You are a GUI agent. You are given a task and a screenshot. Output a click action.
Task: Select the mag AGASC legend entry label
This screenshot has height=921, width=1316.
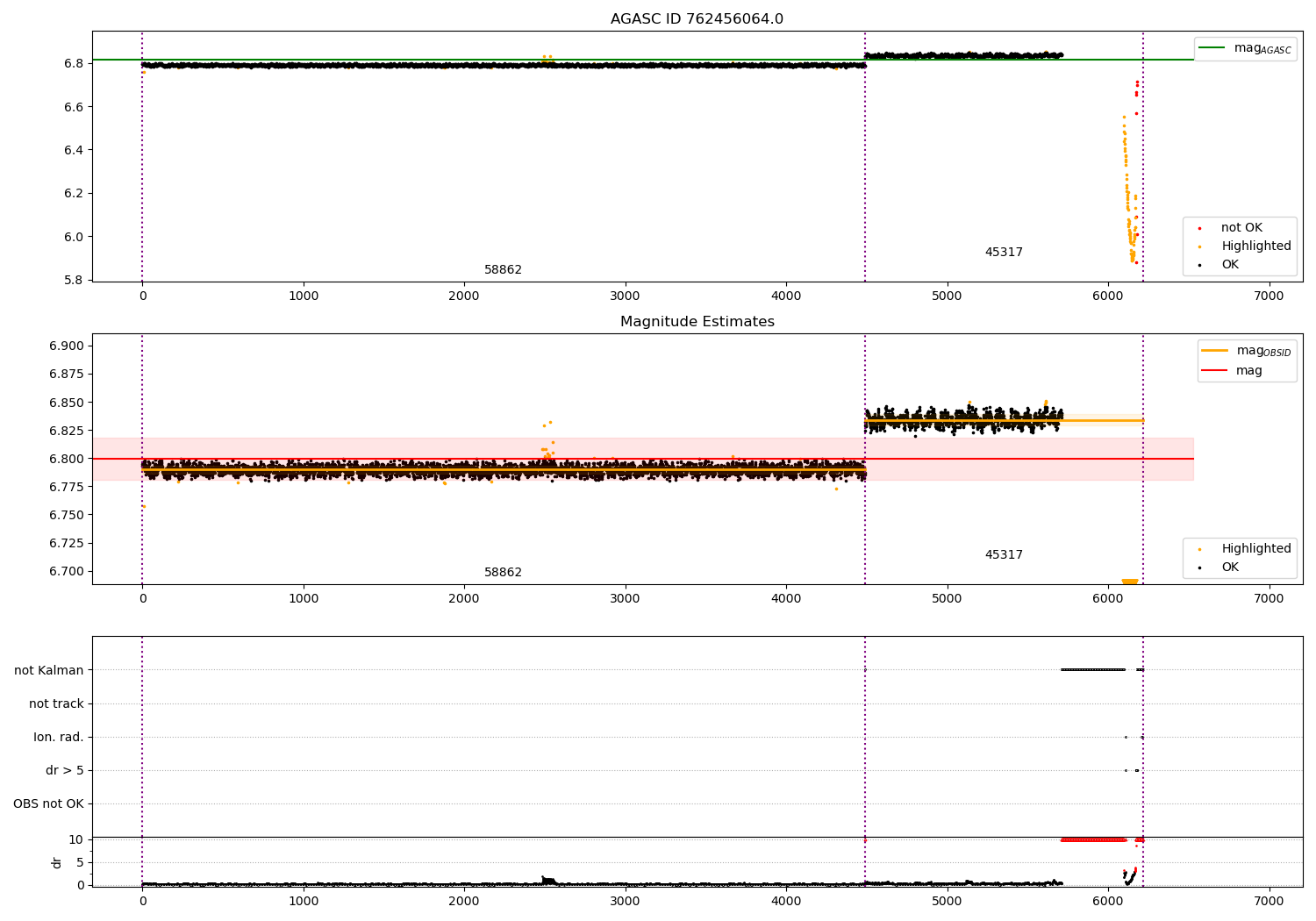(1262, 48)
